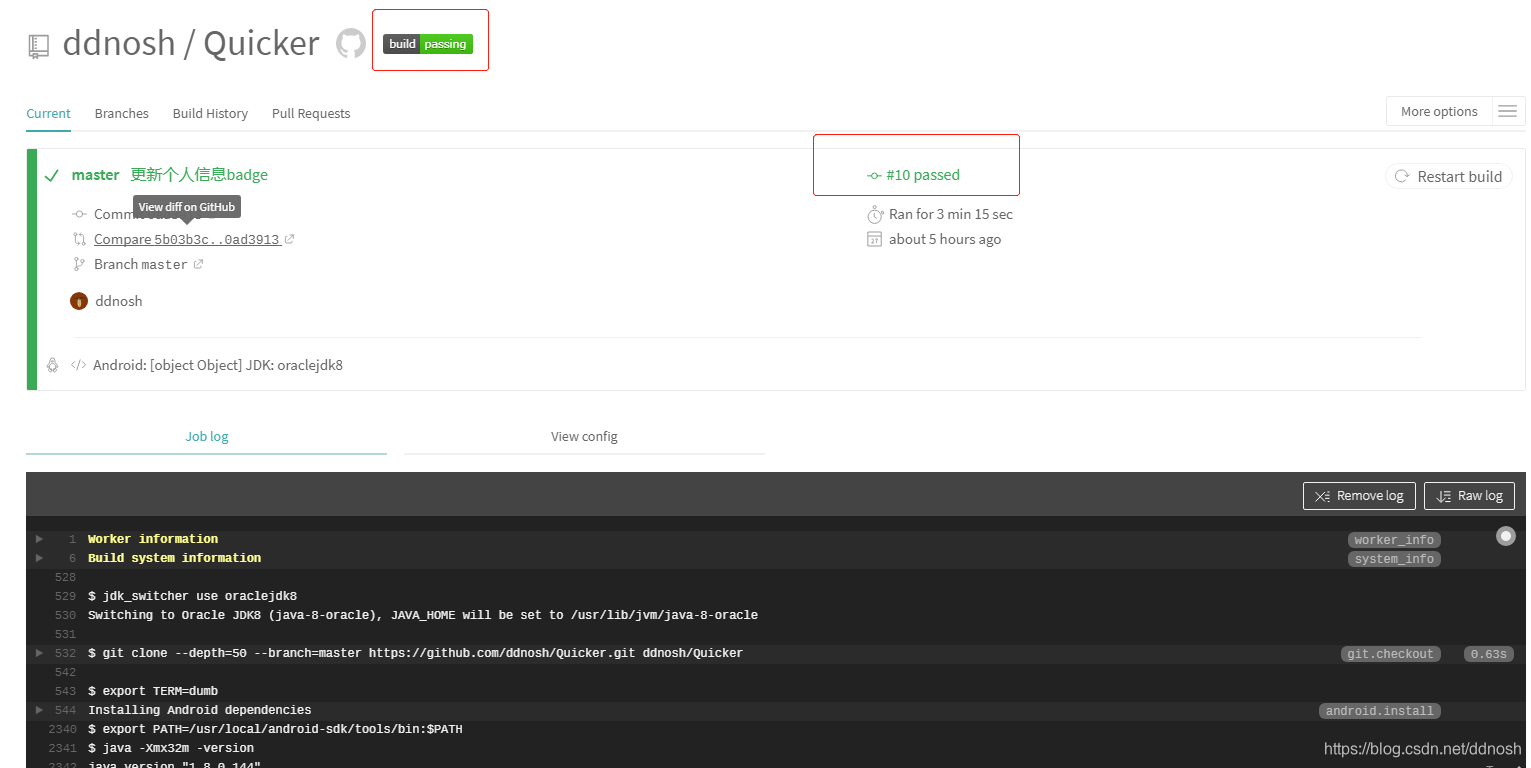
Task: Click the master branch name heading
Action: [x=96, y=175]
